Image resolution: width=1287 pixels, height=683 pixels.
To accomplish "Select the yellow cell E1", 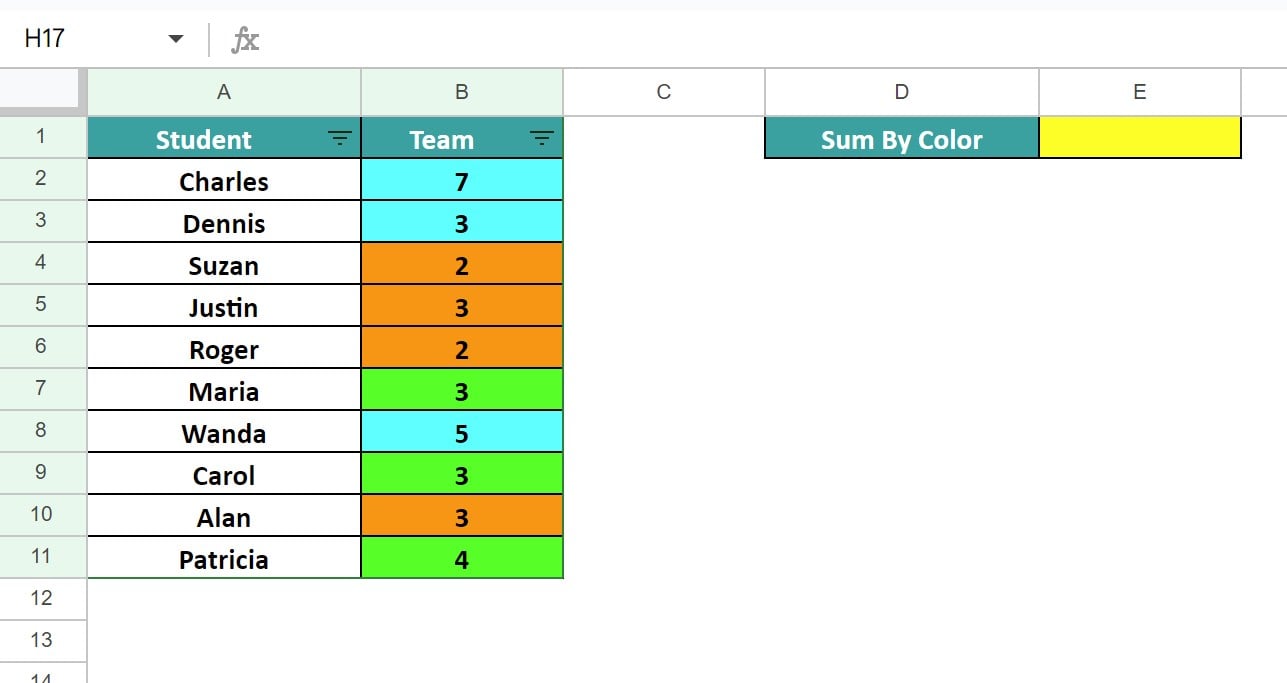I will pos(1139,138).
